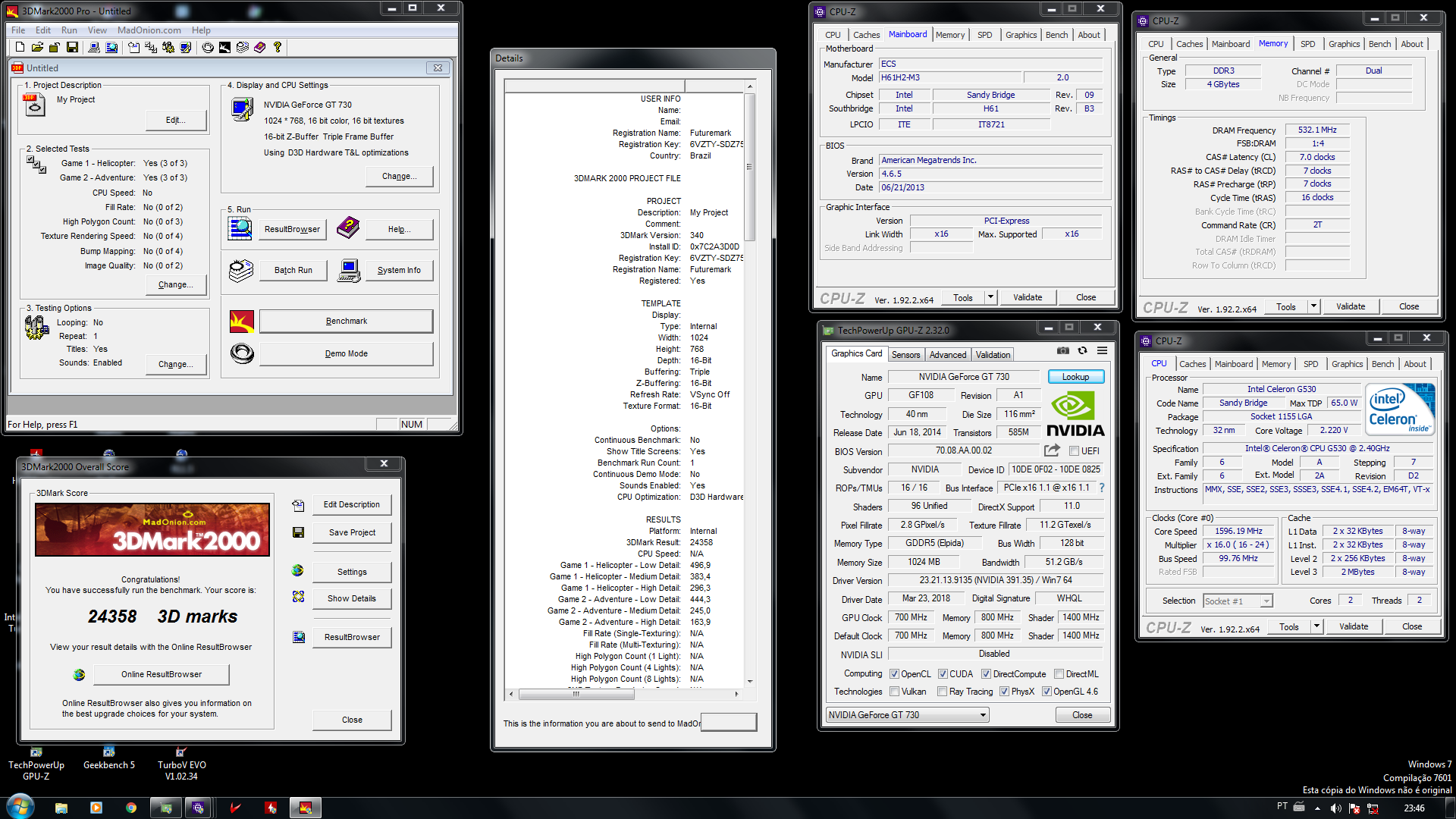This screenshot has width=1456, height=819.
Task: Click the Demo Mode film reel toolbar icon
Action: 208,47
